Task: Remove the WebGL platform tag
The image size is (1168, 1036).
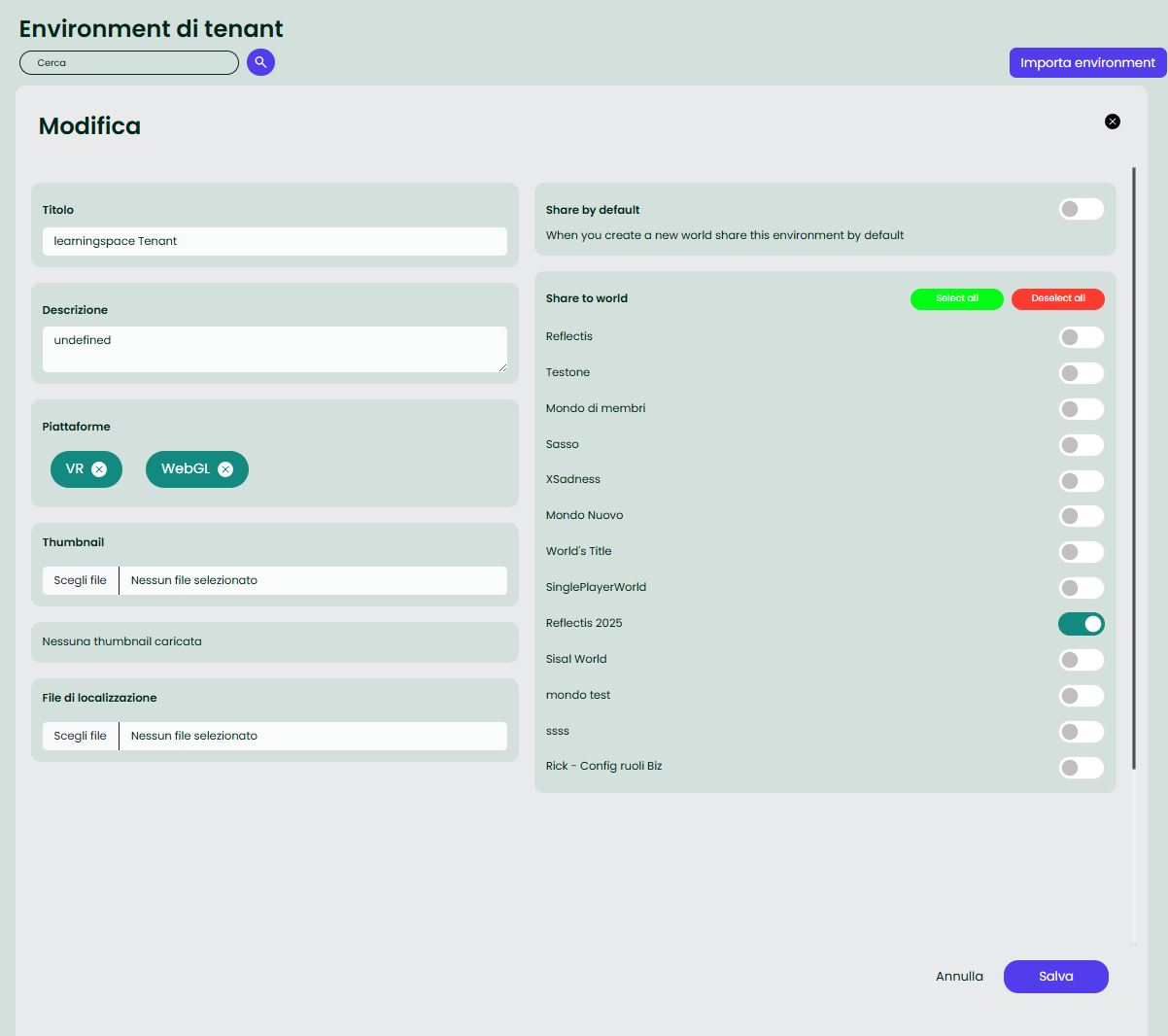Action: pos(225,468)
